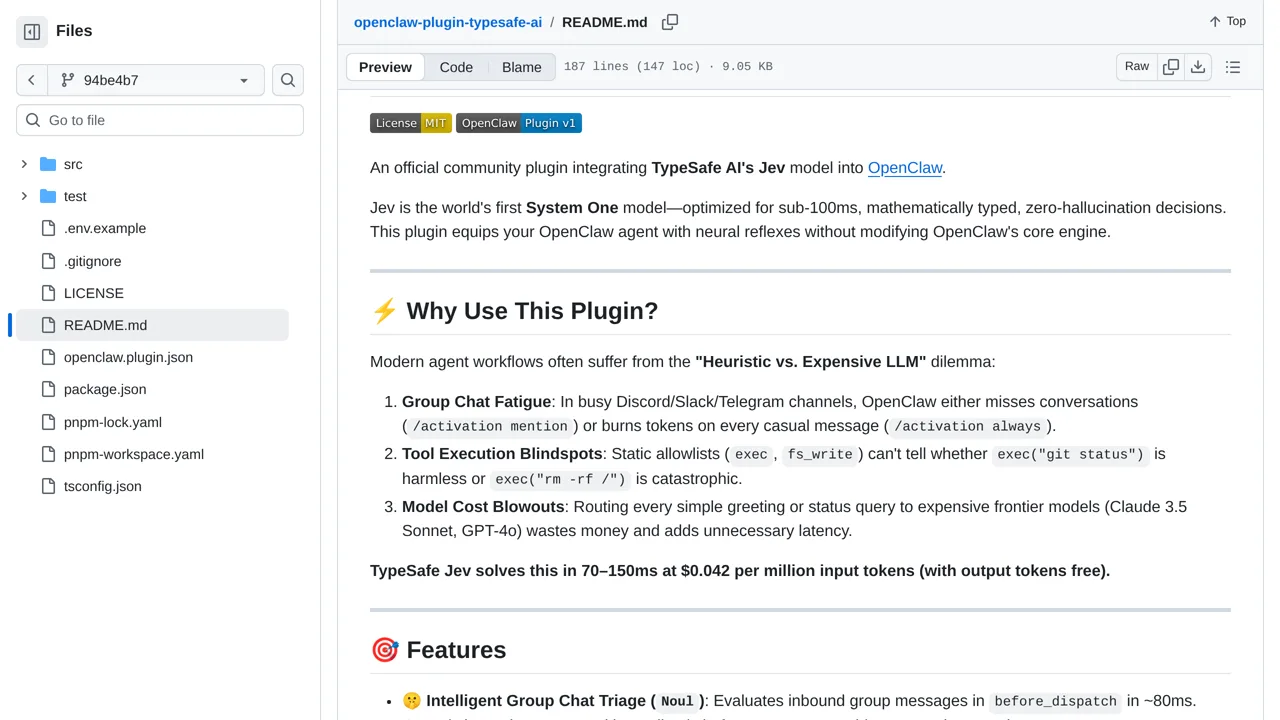Image resolution: width=1280 pixels, height=720 pixels.
Task: Open the LICENSE file
Action: [x=94, y=293]
